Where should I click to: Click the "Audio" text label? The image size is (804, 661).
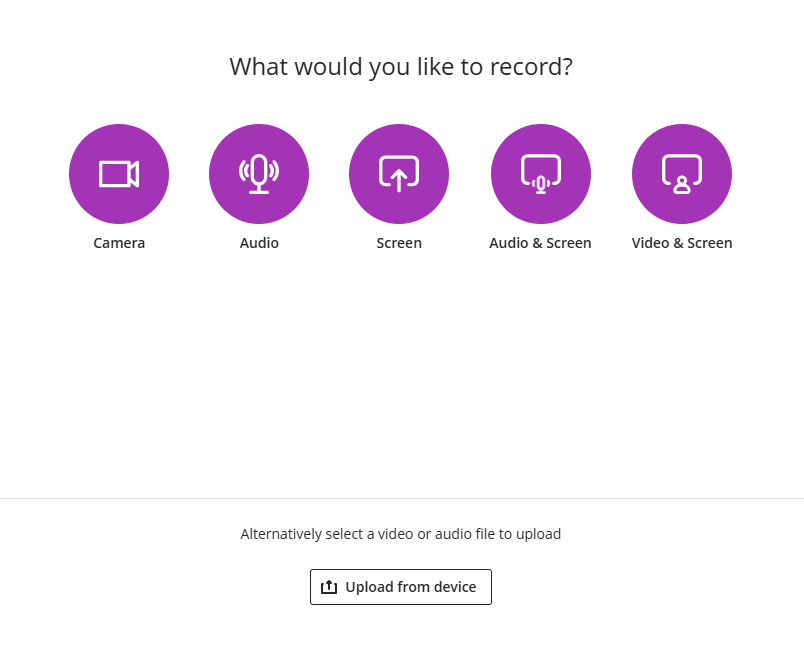[259, 243]
